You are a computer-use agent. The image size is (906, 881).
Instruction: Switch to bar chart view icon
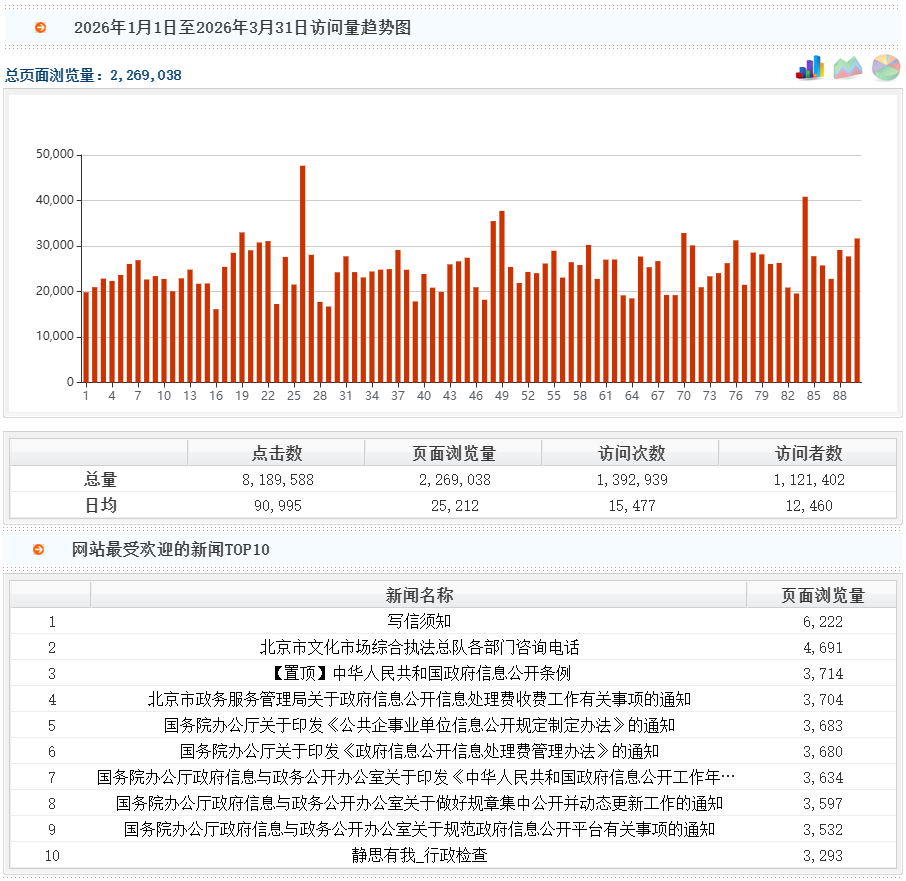(x=810, y=68)
